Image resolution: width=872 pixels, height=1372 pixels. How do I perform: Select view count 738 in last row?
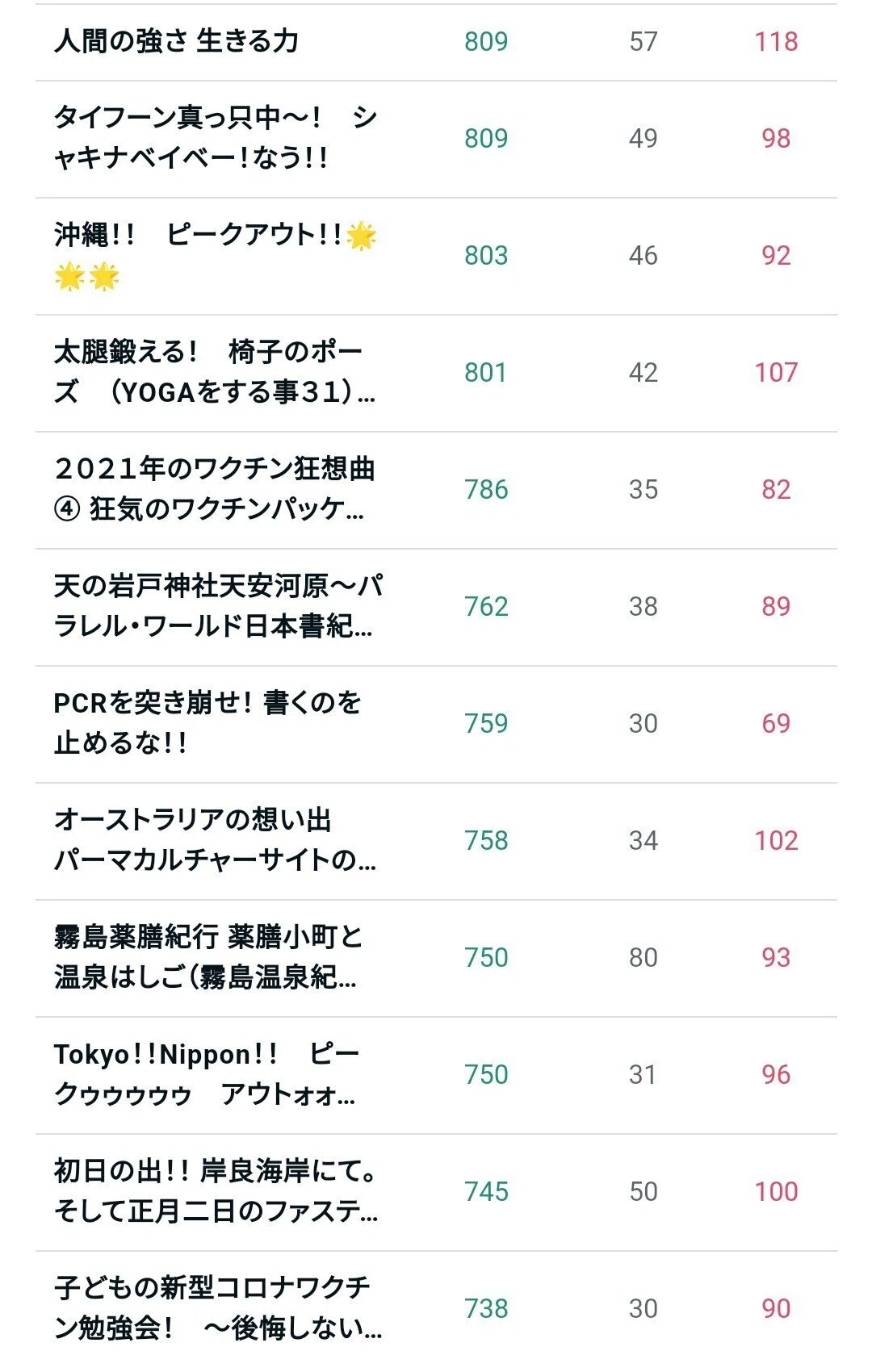(x=486, y=1309)
